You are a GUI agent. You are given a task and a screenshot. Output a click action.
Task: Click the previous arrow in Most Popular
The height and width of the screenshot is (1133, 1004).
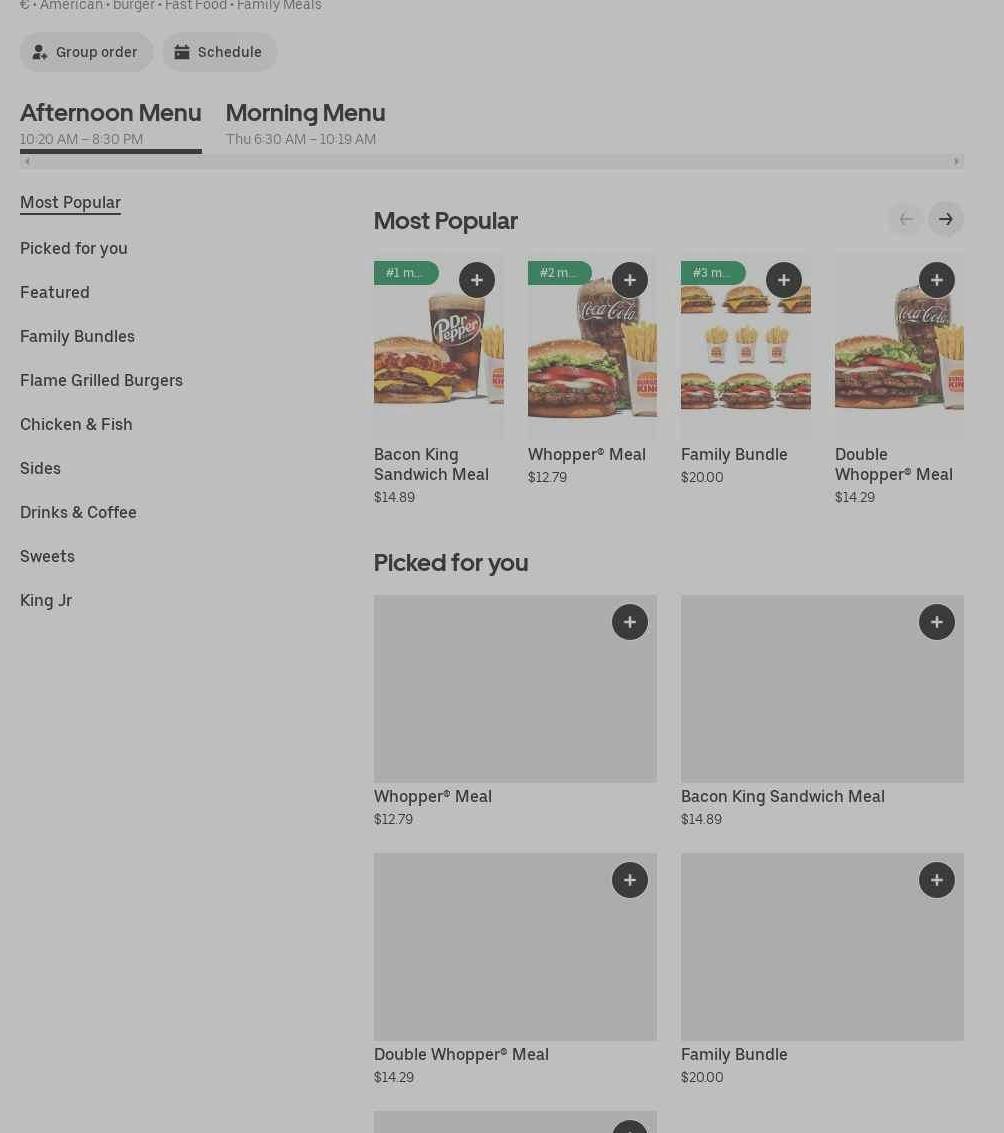click(x=905, y=219)
